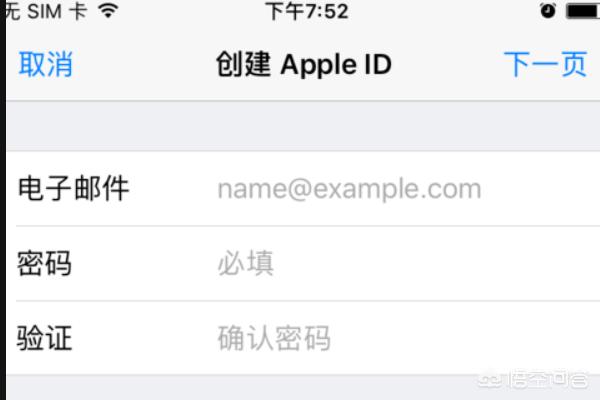This screenshot has height=400, width=600.
Task: Tap the 下午7:52 clock in status bar
Action: (x=307, y=11)
